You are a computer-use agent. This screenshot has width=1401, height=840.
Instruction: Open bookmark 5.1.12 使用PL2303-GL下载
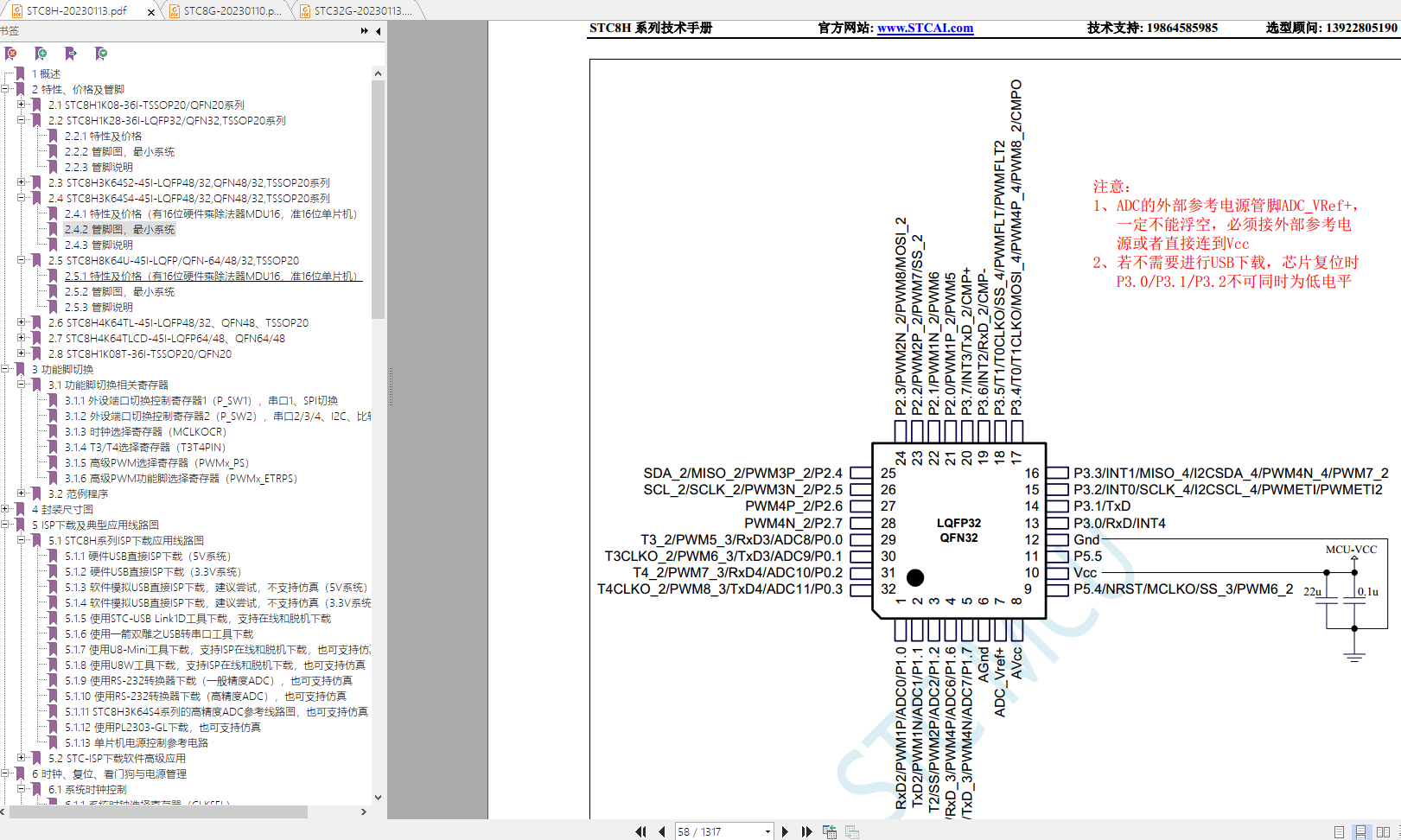[x=162, y=727]
